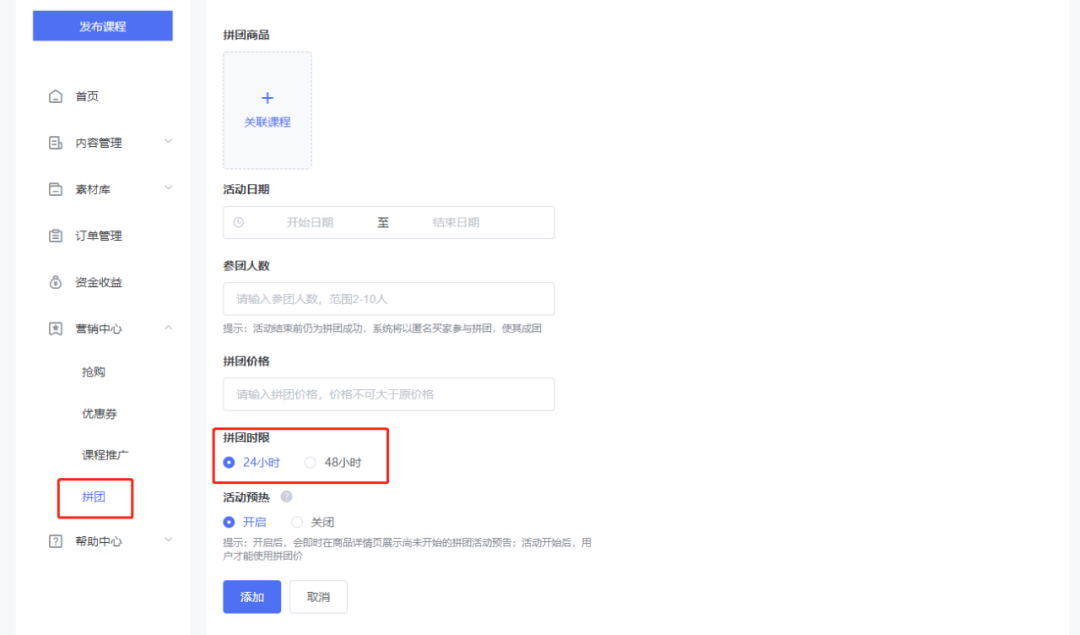The image size is (1080, 635).
Task: Click the 营销中心 label text
Action: (98, 329)
